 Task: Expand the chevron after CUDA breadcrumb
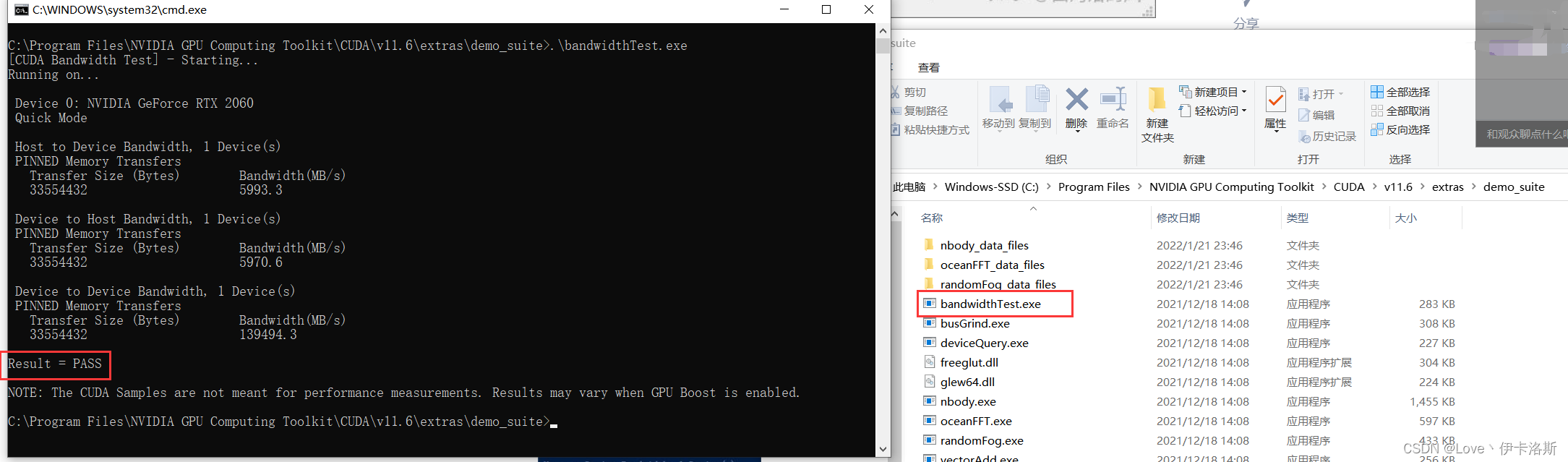(x=1374, y=187)
